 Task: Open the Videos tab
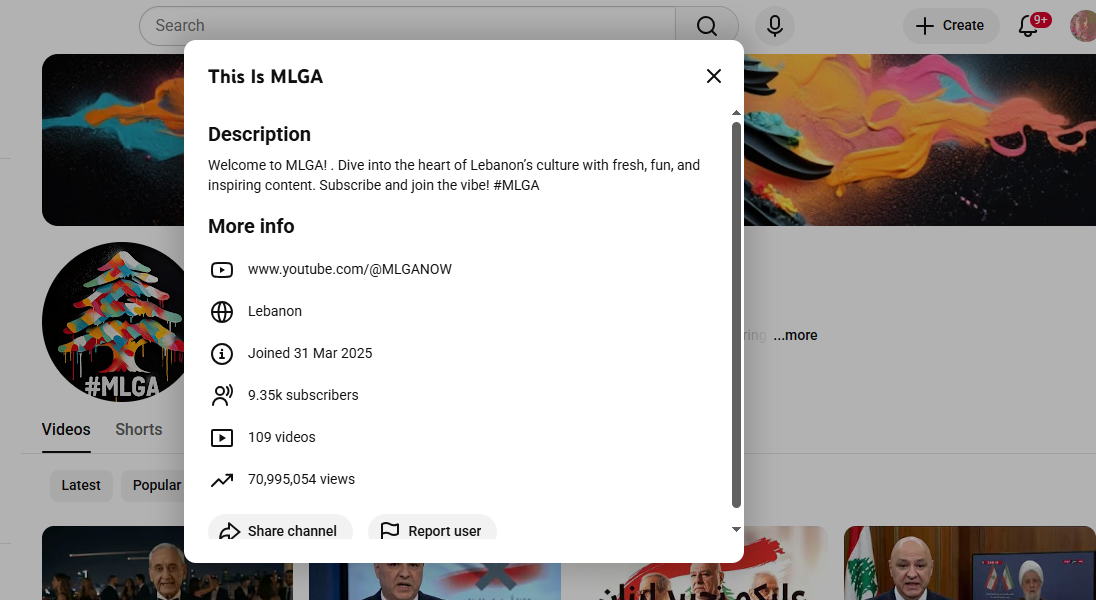[x=65, y=429]
